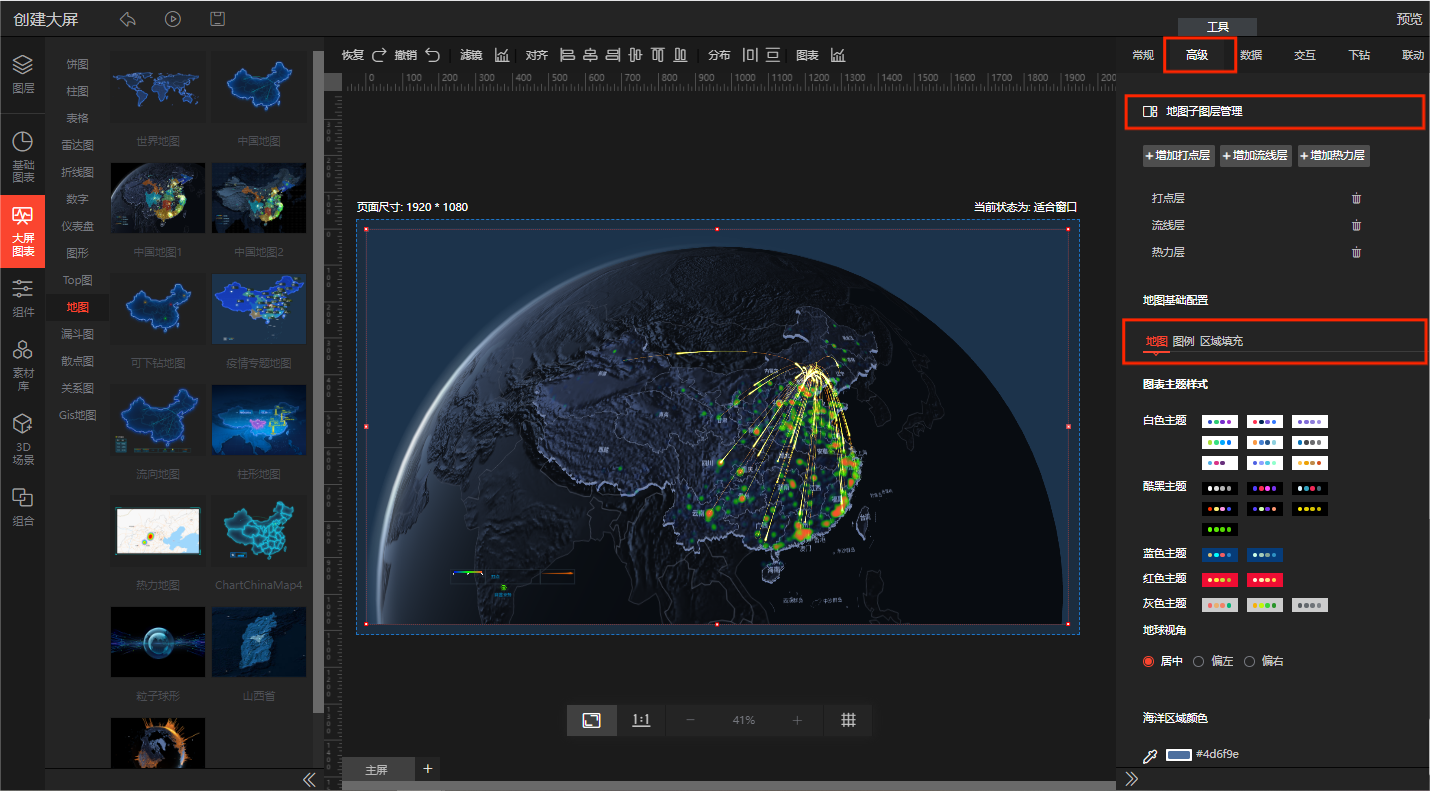
Task: Pick the 热力地图 thumbnail
Action: point(158,532)
